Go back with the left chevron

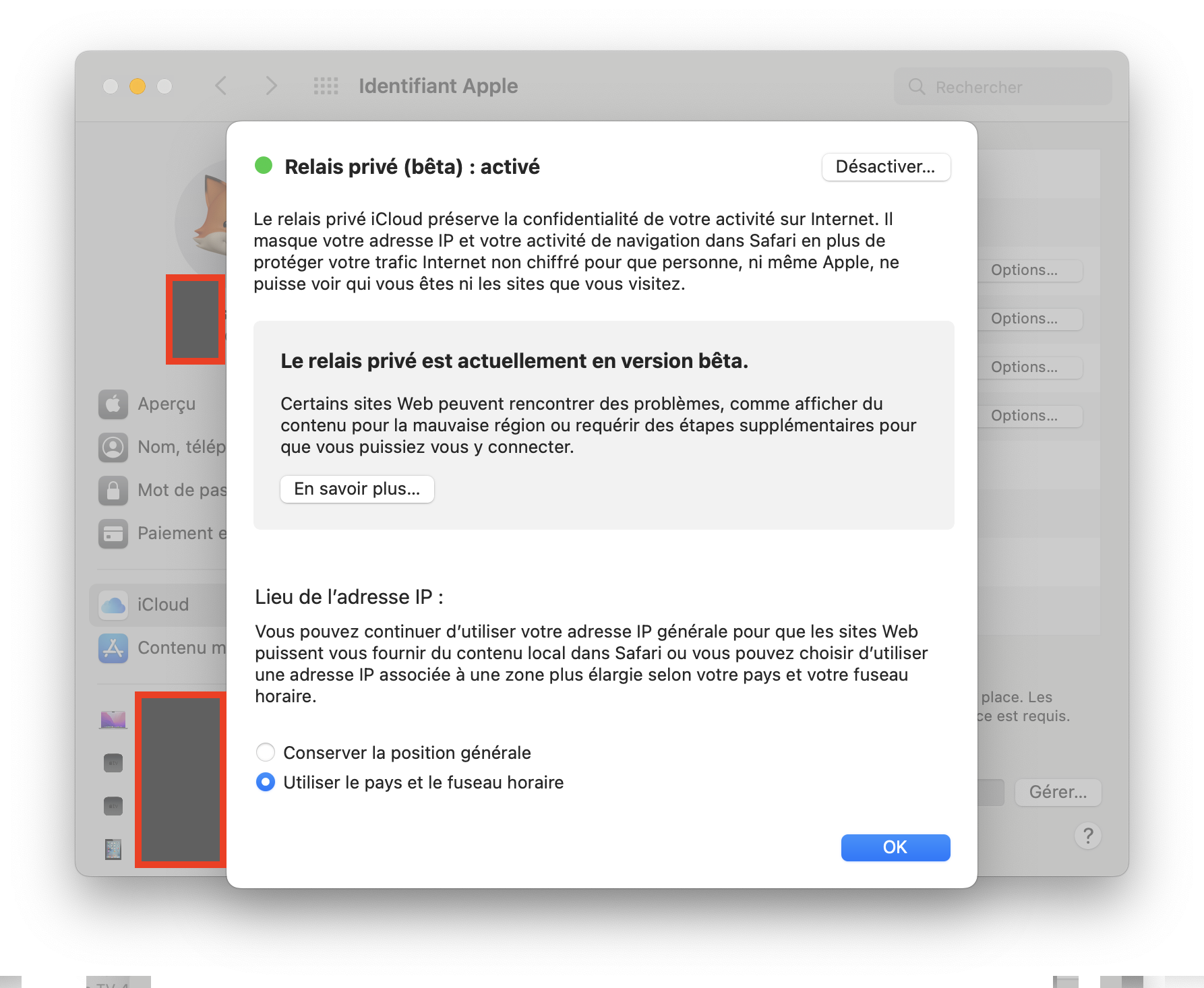[220, 86]
